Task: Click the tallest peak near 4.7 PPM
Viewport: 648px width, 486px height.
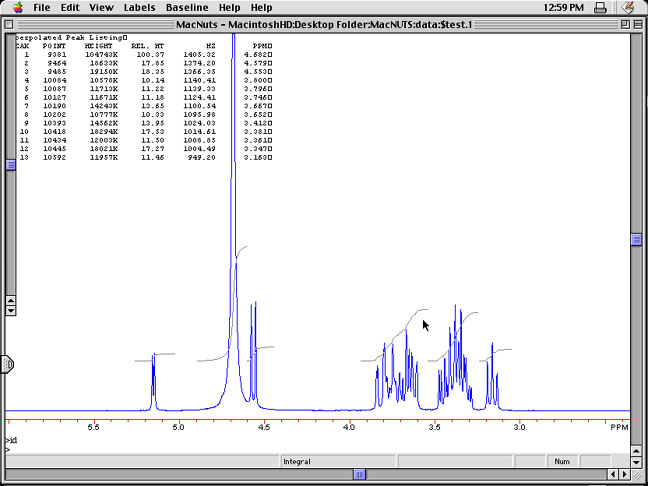Action: [x=233, y=150]
